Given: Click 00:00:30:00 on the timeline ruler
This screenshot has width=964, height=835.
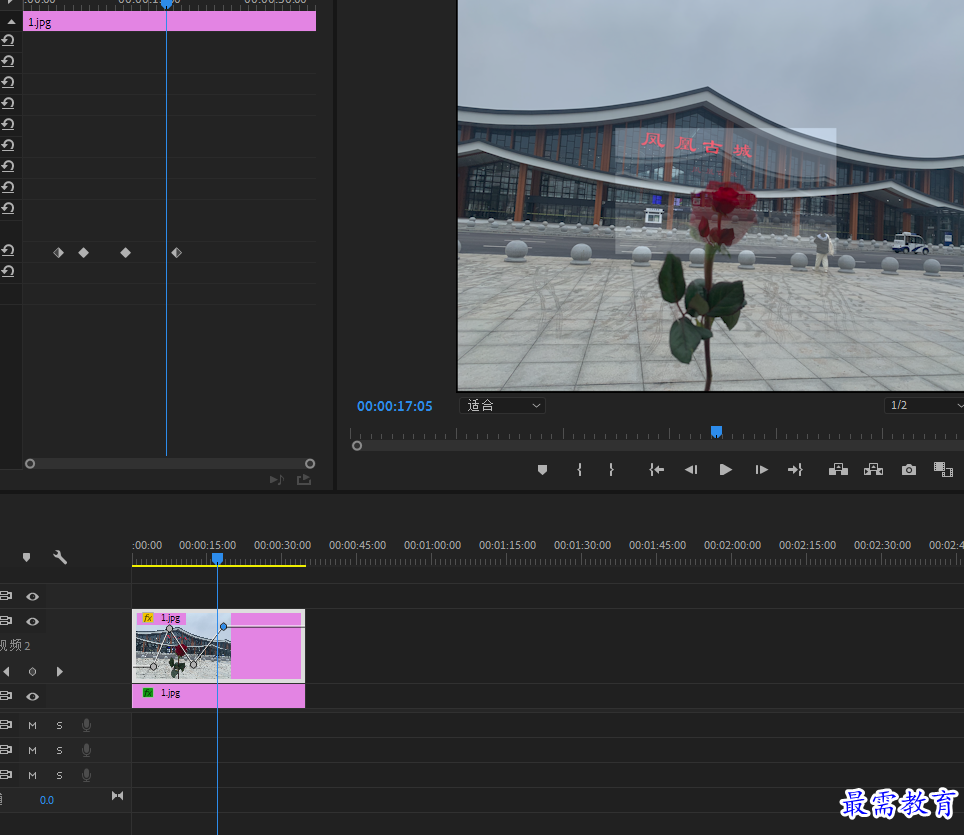Looking at the screenshot, I should pyautogui.click(x=282, y=545).
